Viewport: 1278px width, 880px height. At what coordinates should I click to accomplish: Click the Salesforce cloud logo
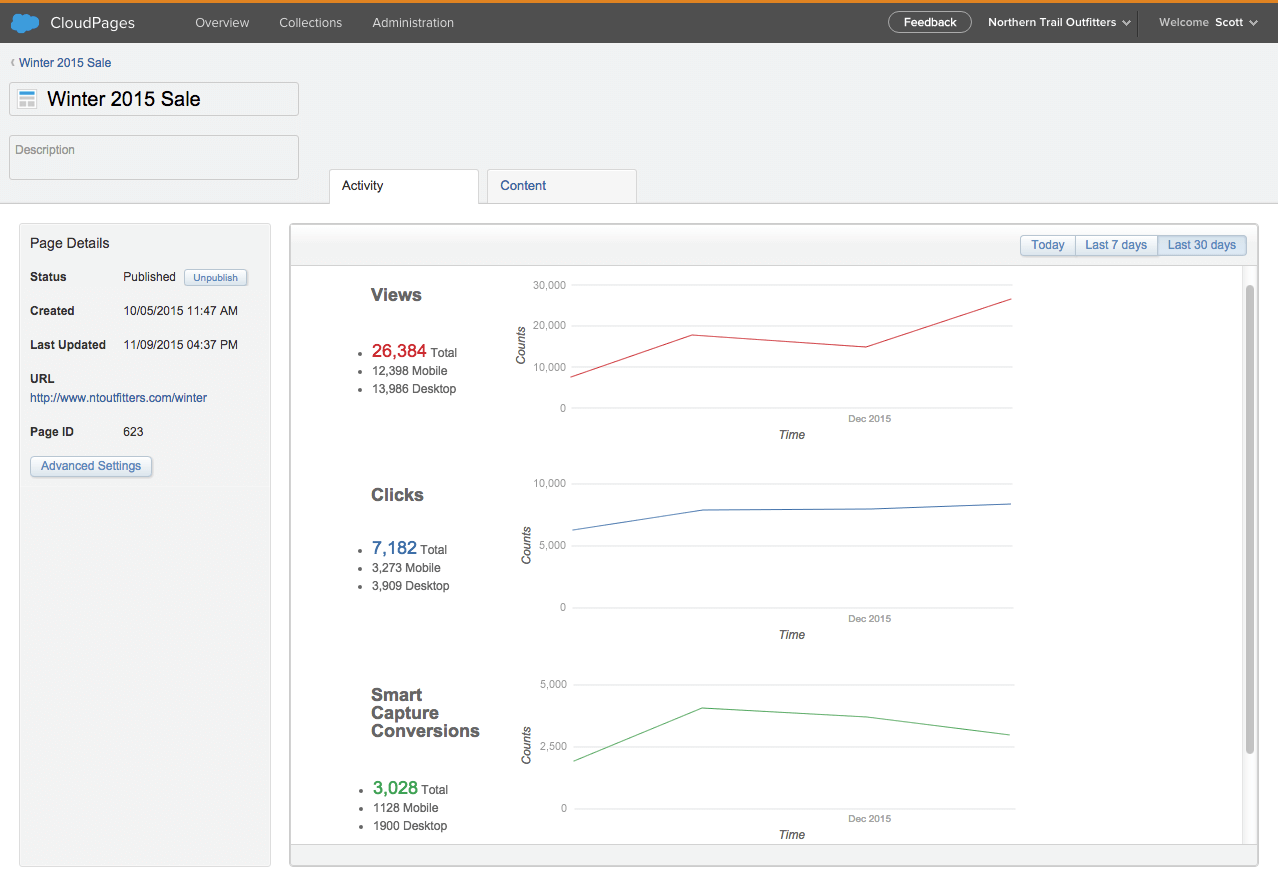point(25,22)
